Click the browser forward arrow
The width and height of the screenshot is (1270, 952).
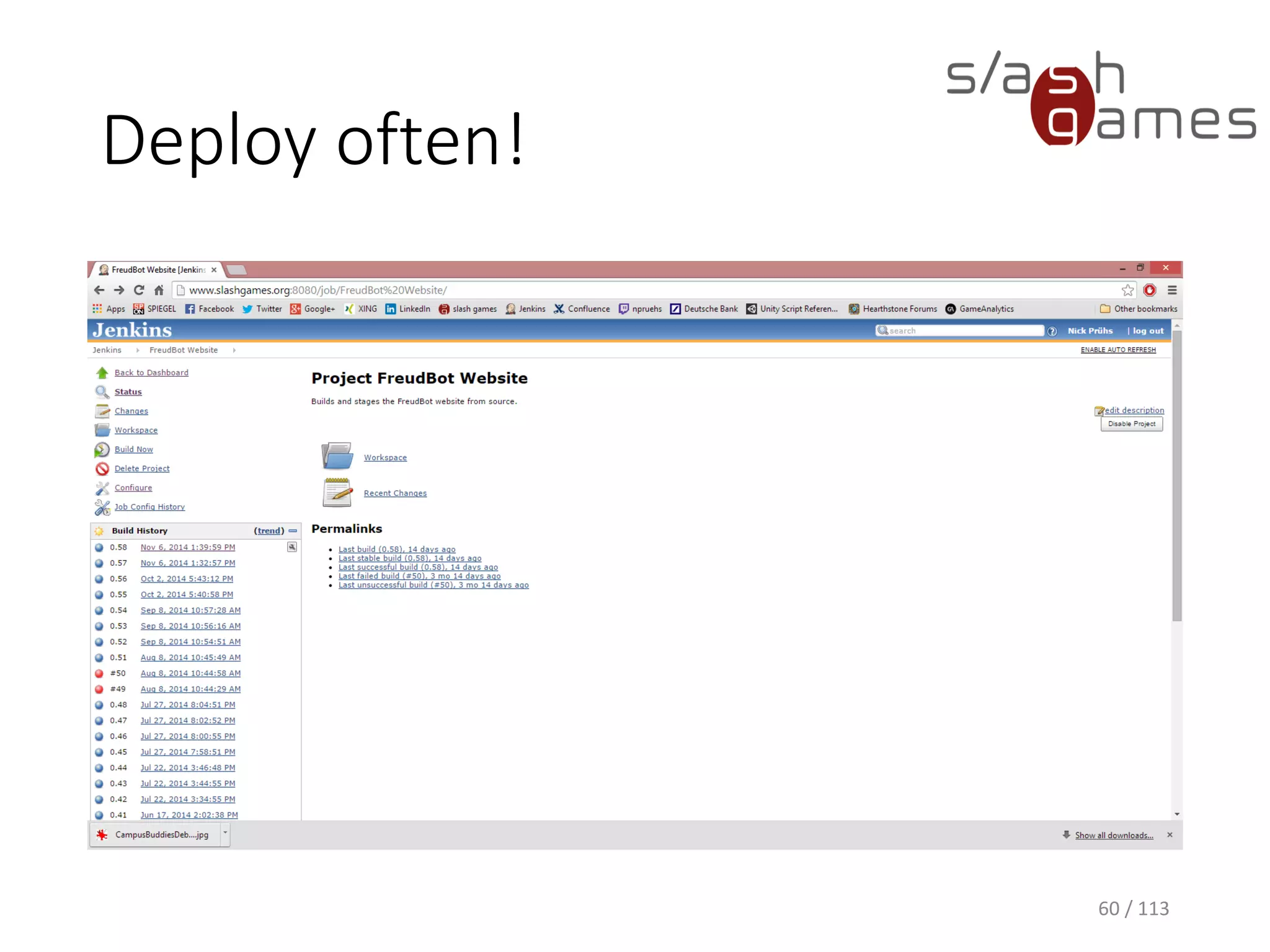point(119,290)
